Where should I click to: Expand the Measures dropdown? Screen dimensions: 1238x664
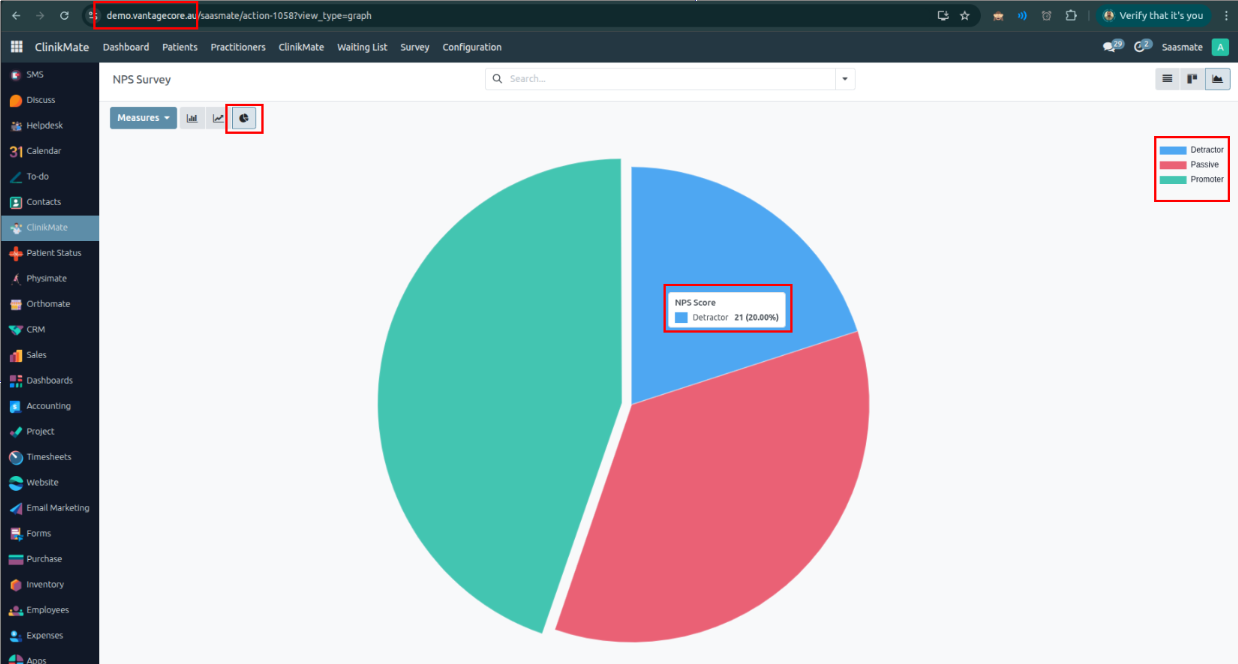coord(143,118)
